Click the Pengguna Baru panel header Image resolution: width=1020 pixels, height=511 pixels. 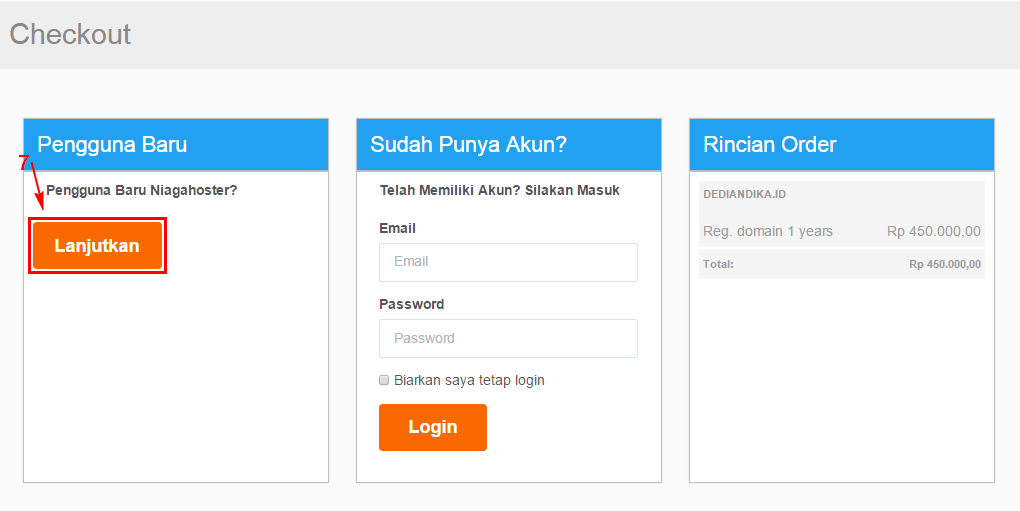(112, 144)
